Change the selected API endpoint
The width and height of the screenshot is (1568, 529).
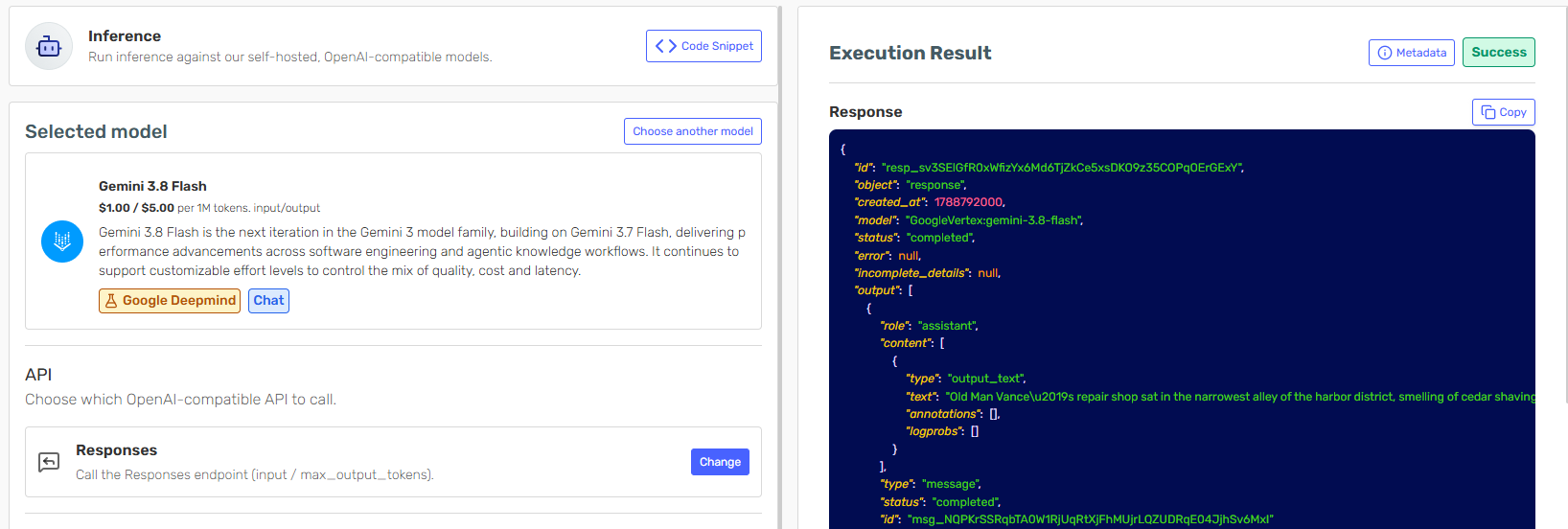point(720,462)
